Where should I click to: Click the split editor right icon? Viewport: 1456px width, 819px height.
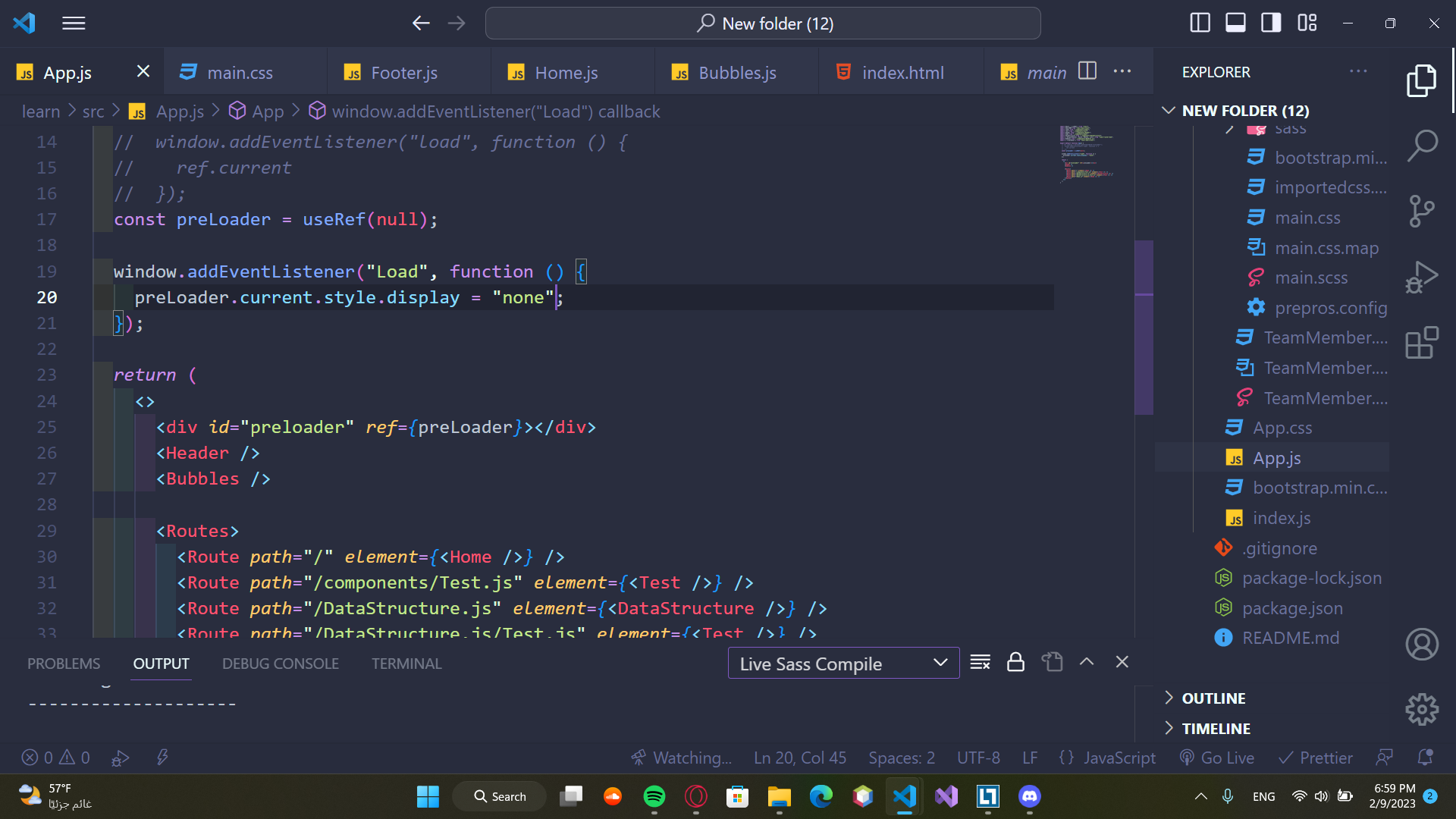click(x=1087, y=71)
